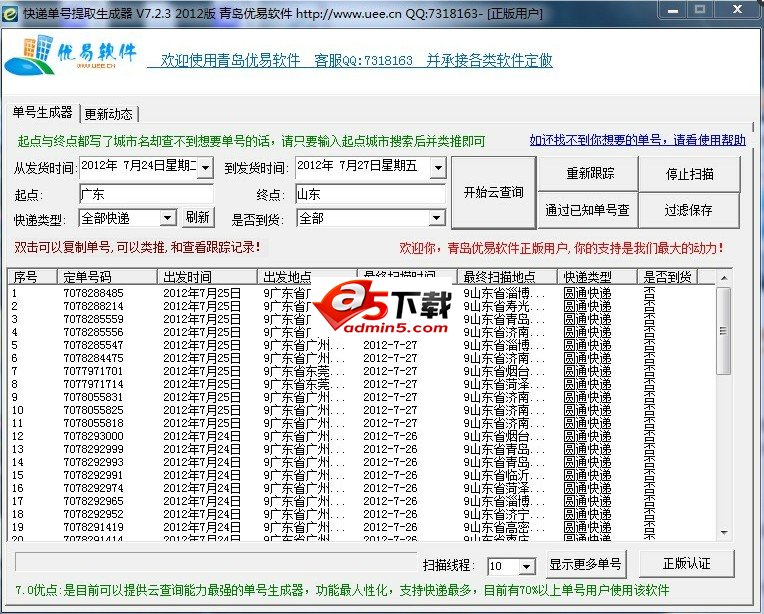Expand the 从发货时间 date dropdown
The height and width of the screenshot is (614, 764).
point(206,168)
